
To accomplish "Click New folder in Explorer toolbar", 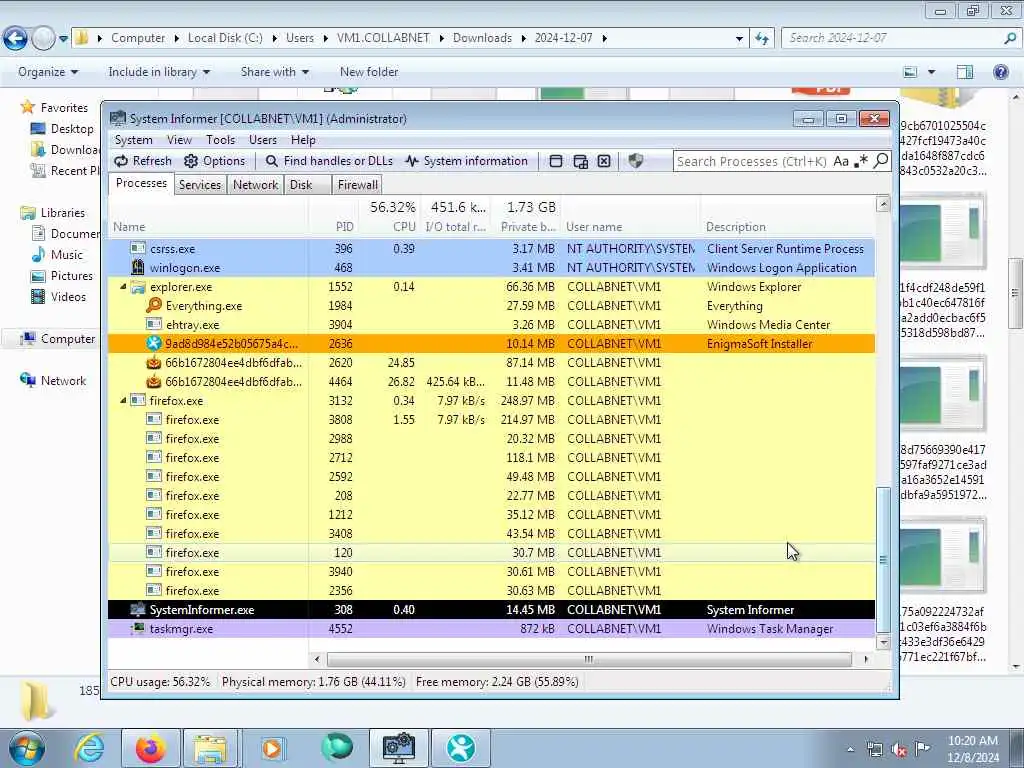I will point(368,72).
